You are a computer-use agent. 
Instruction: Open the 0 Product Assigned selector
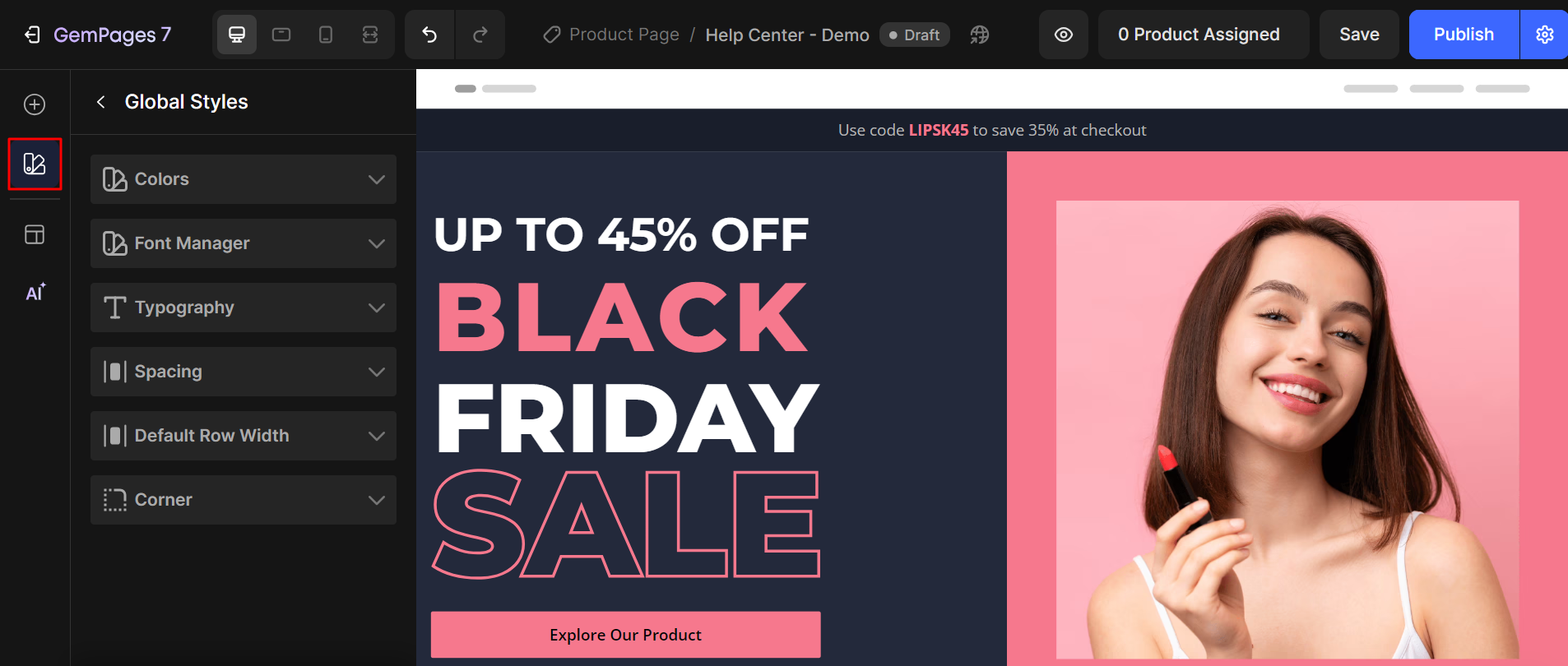pos(1199,35)
